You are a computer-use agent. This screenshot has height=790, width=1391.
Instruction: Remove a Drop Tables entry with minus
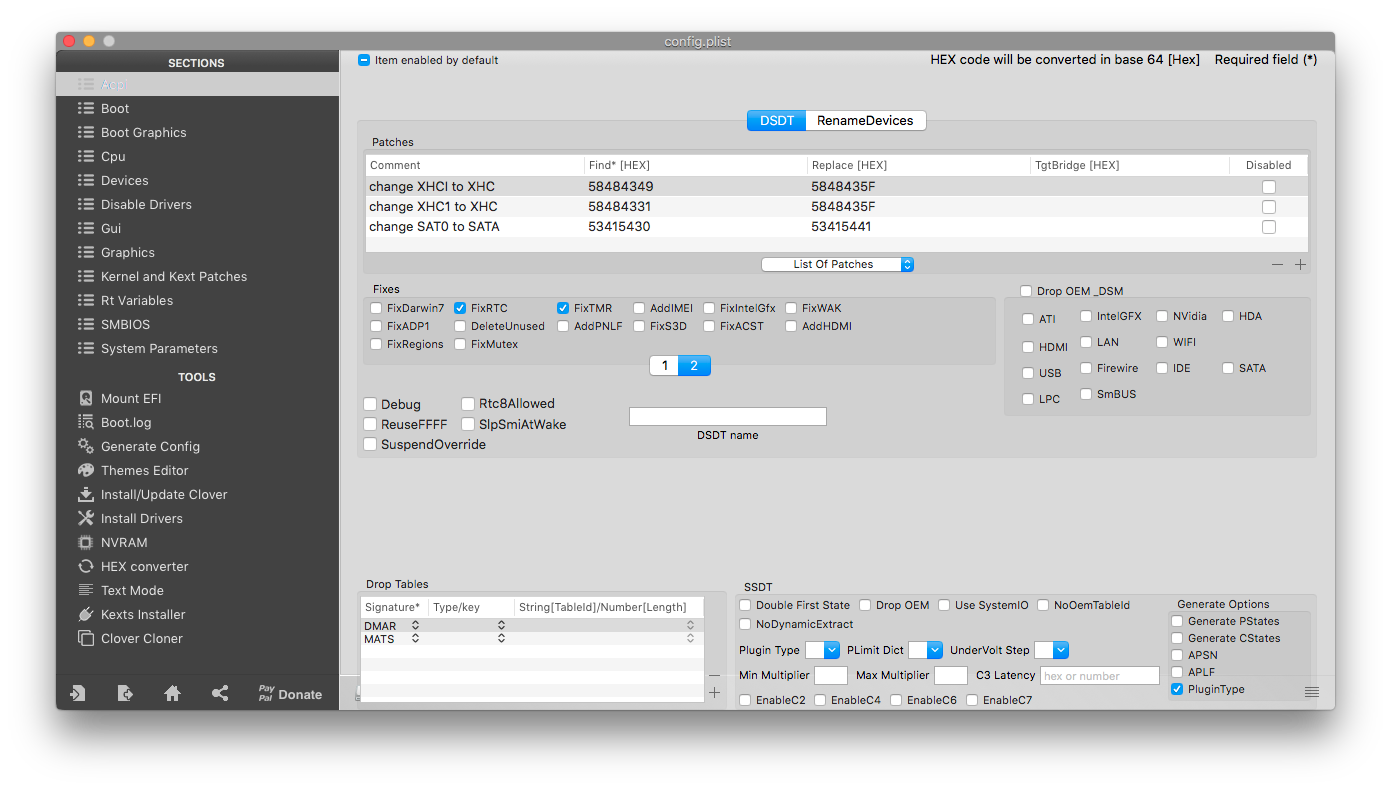pos(714,675)
